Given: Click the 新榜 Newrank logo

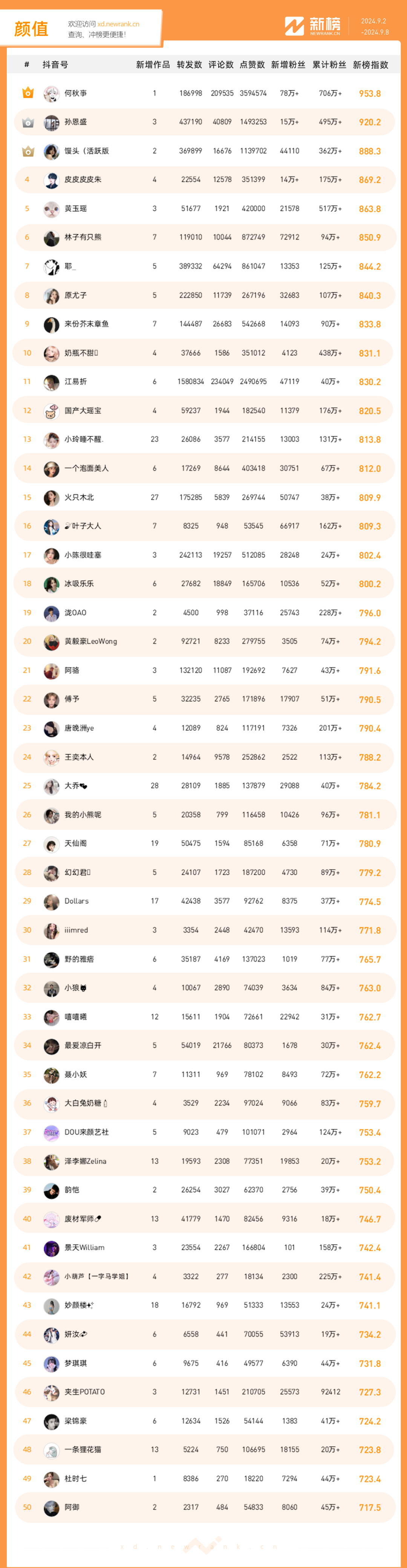Looking at the screenshot, I should [x=313, y=26].
